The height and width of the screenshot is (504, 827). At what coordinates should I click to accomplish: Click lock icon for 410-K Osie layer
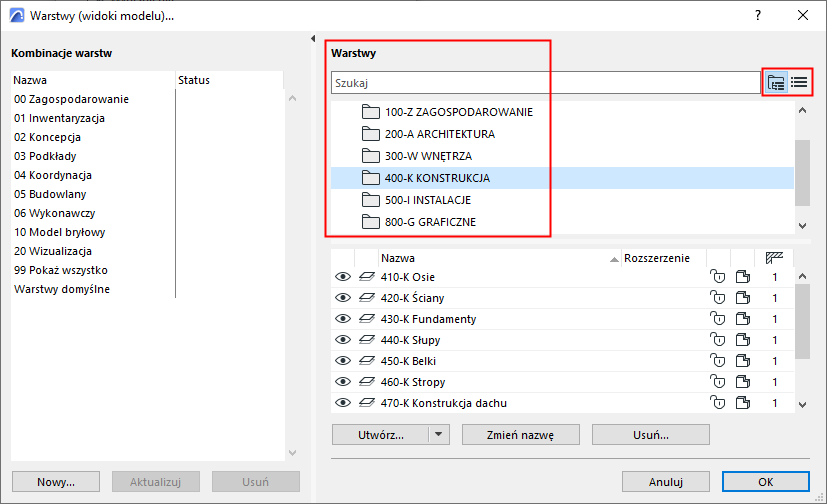pos(715,277)
